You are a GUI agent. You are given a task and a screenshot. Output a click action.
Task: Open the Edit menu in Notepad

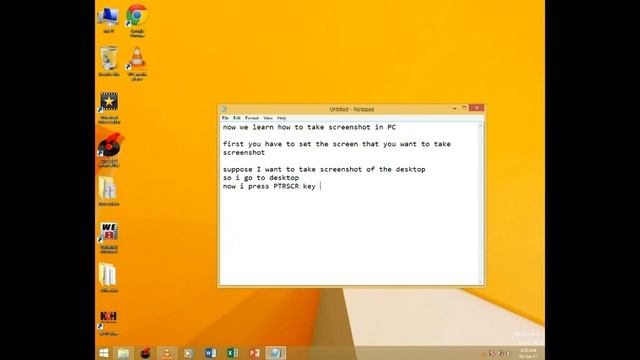pos(237,118)
